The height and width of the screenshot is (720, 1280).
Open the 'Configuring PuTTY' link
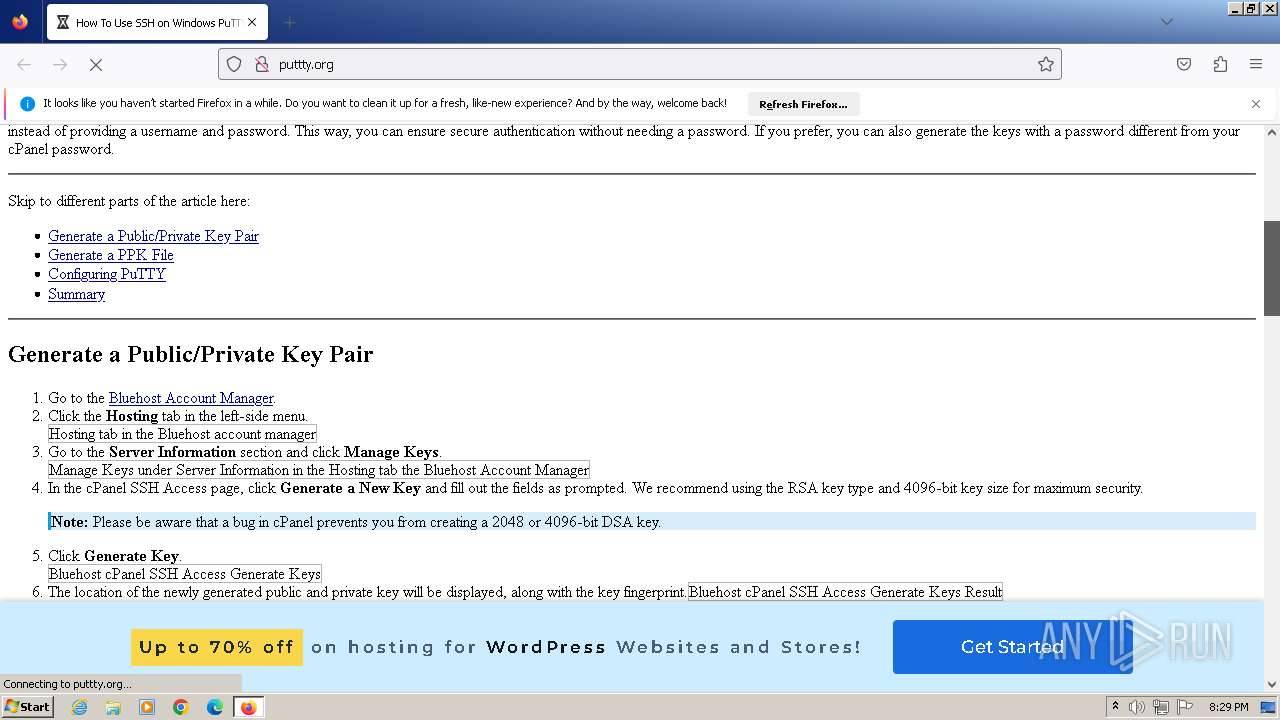107,274
